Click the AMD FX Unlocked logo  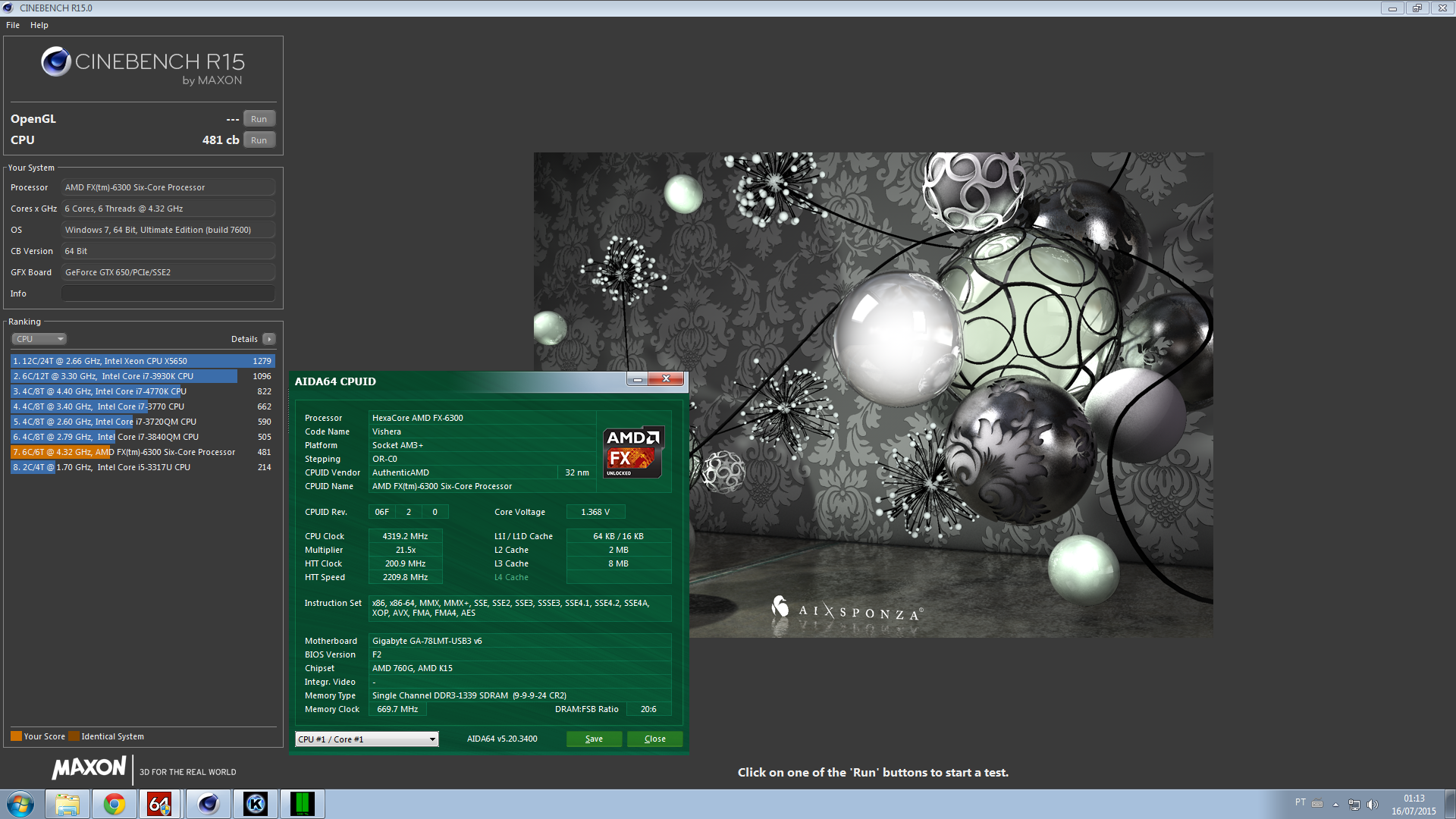pos(633,453)
